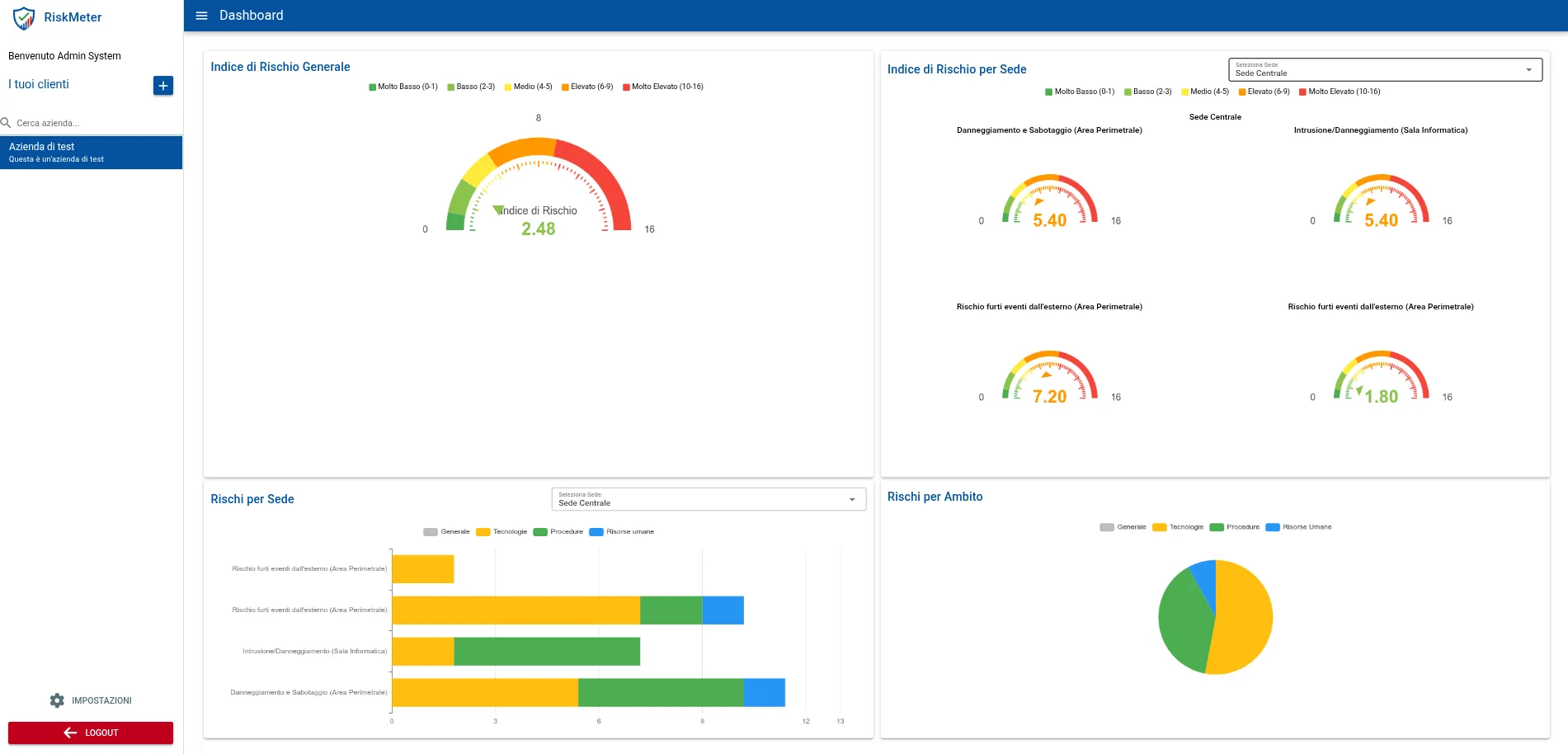The height and width of the screenshot is (754, 1568).
Task: Click Benvenuto Admin System text
Action: pos(64,56)
